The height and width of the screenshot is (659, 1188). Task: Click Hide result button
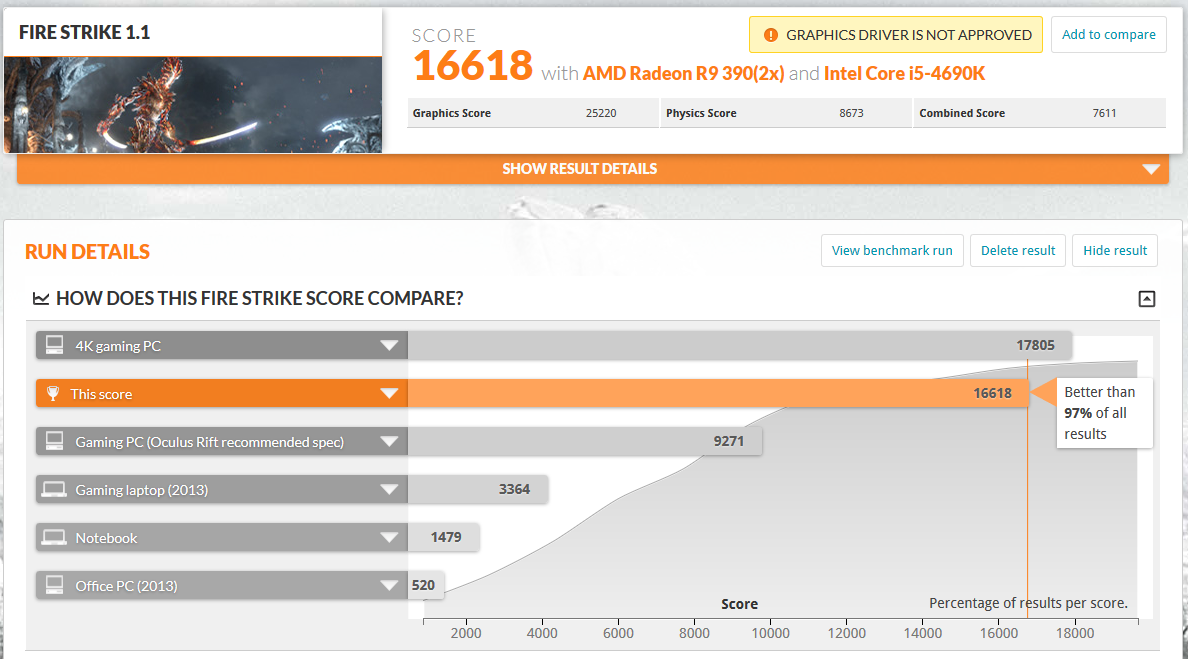coord(1115,251)
